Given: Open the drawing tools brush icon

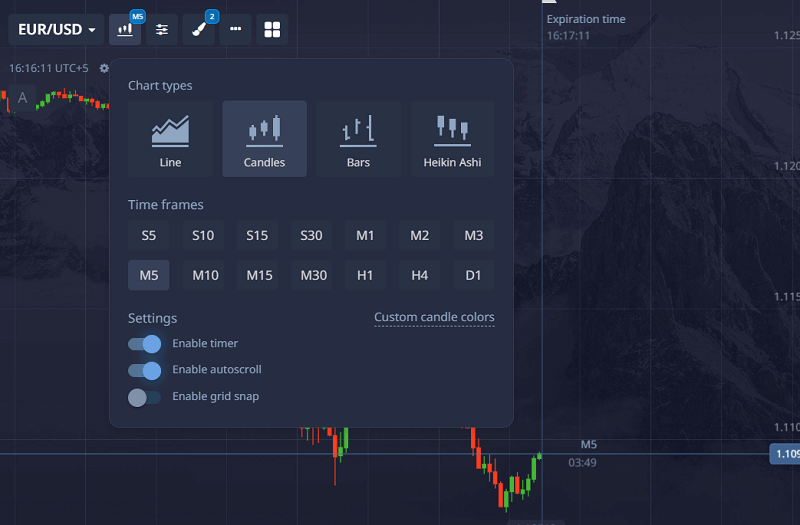Looking at the screenshot, I should (198, 30).
